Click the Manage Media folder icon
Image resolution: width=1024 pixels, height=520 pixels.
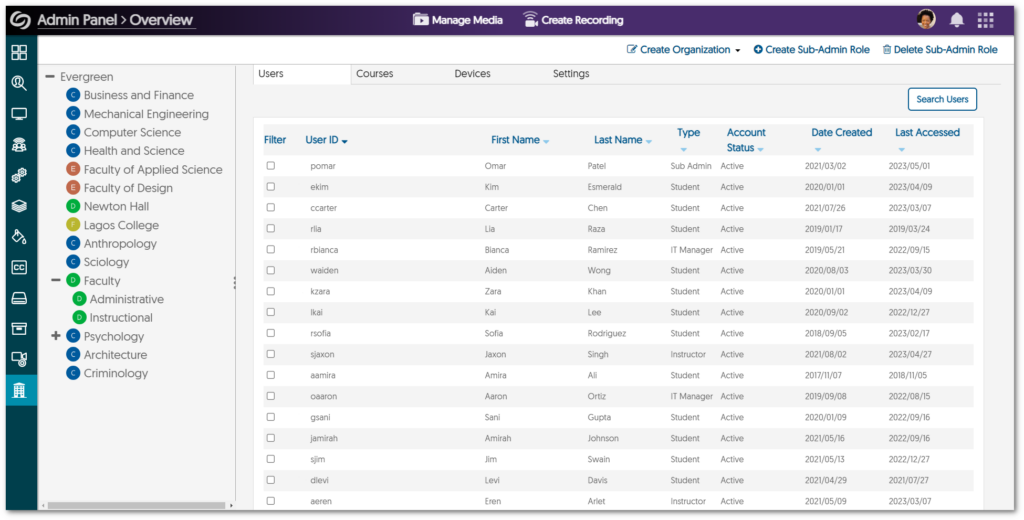[421, 20]
